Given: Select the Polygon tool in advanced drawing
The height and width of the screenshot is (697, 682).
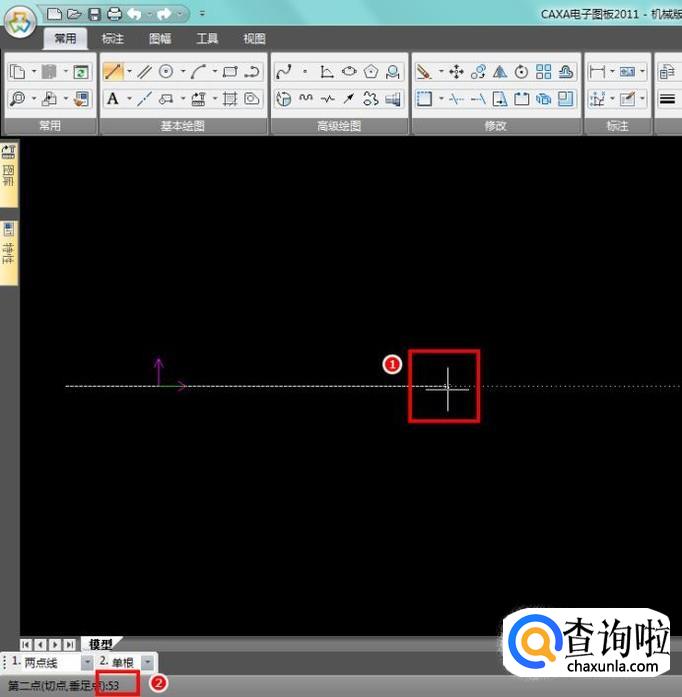Looking at the screenshot, I should 371,72.
